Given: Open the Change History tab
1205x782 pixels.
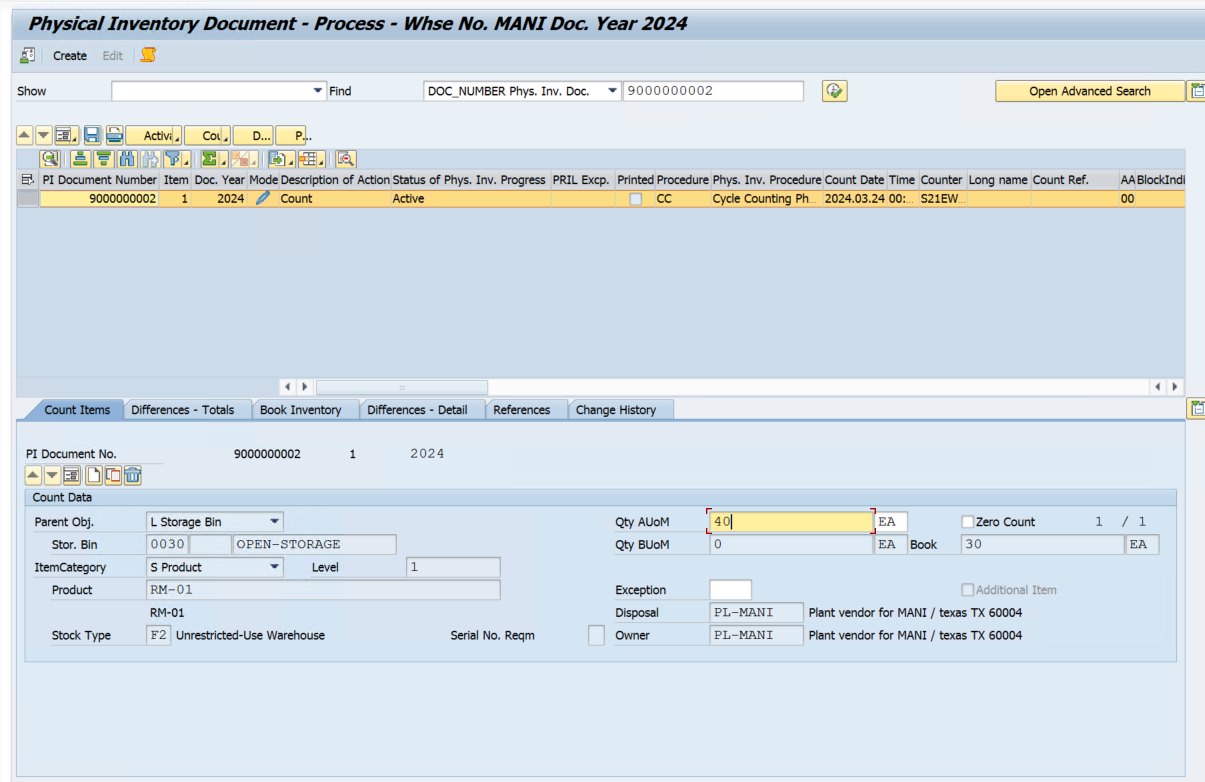Looking at the screenshot, I should tap(616, 410).
